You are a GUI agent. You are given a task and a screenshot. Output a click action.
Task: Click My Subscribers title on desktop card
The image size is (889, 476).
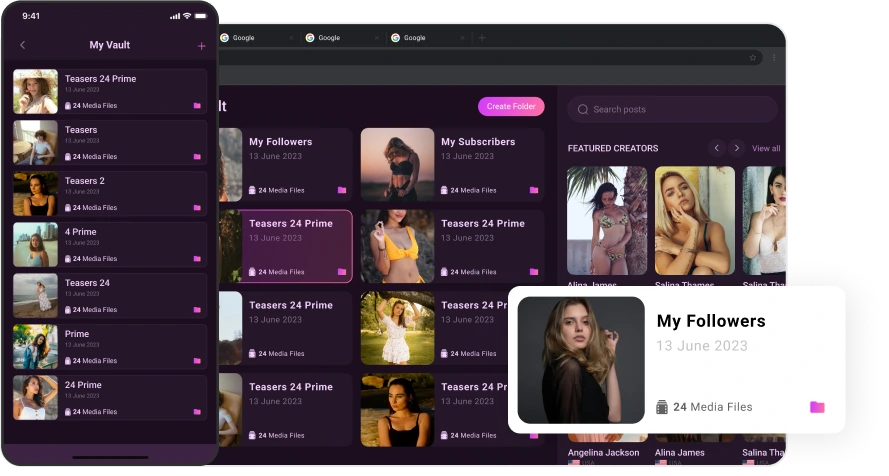click(478, 142)
